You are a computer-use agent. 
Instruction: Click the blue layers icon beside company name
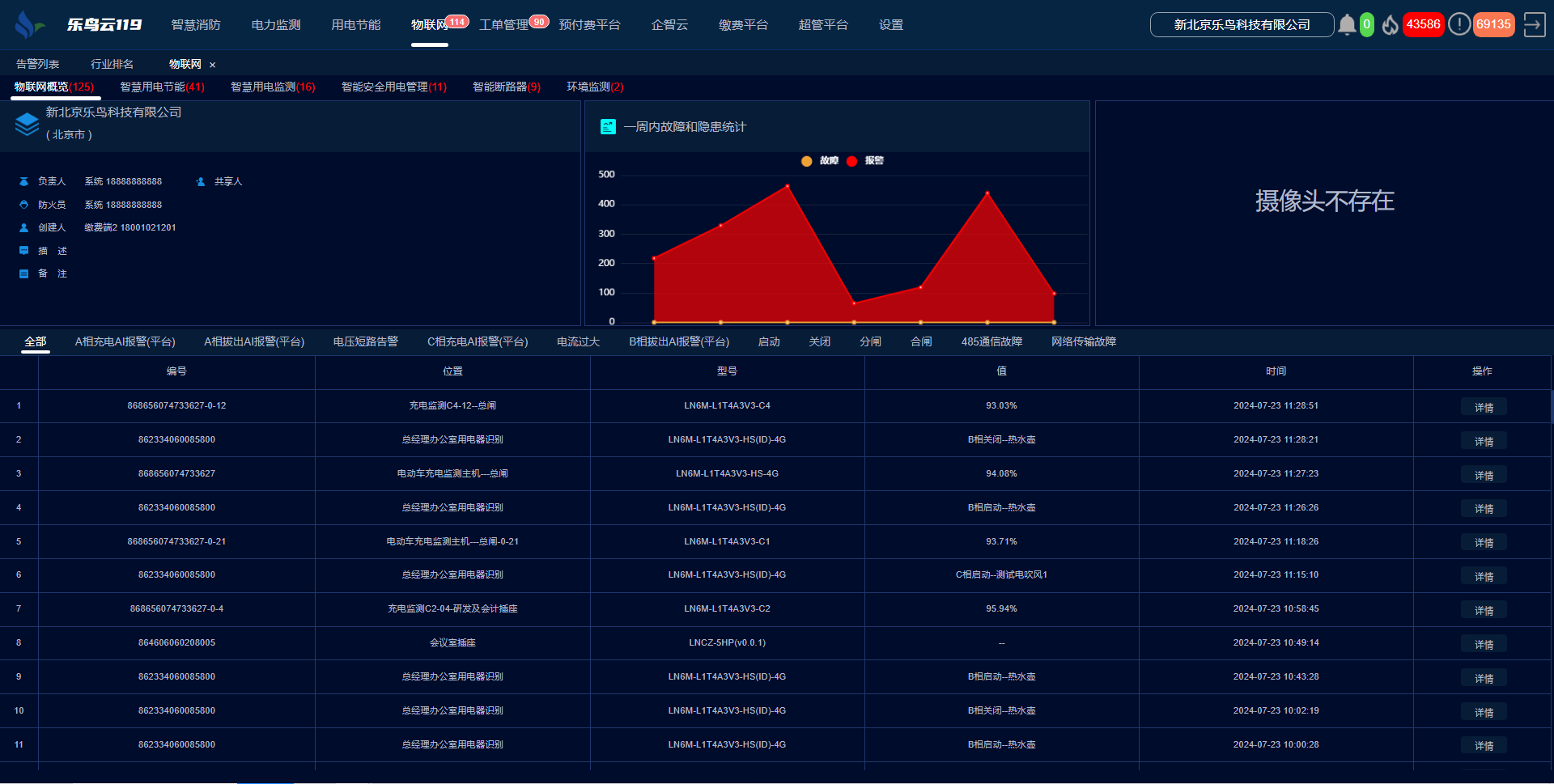(27, 124)
